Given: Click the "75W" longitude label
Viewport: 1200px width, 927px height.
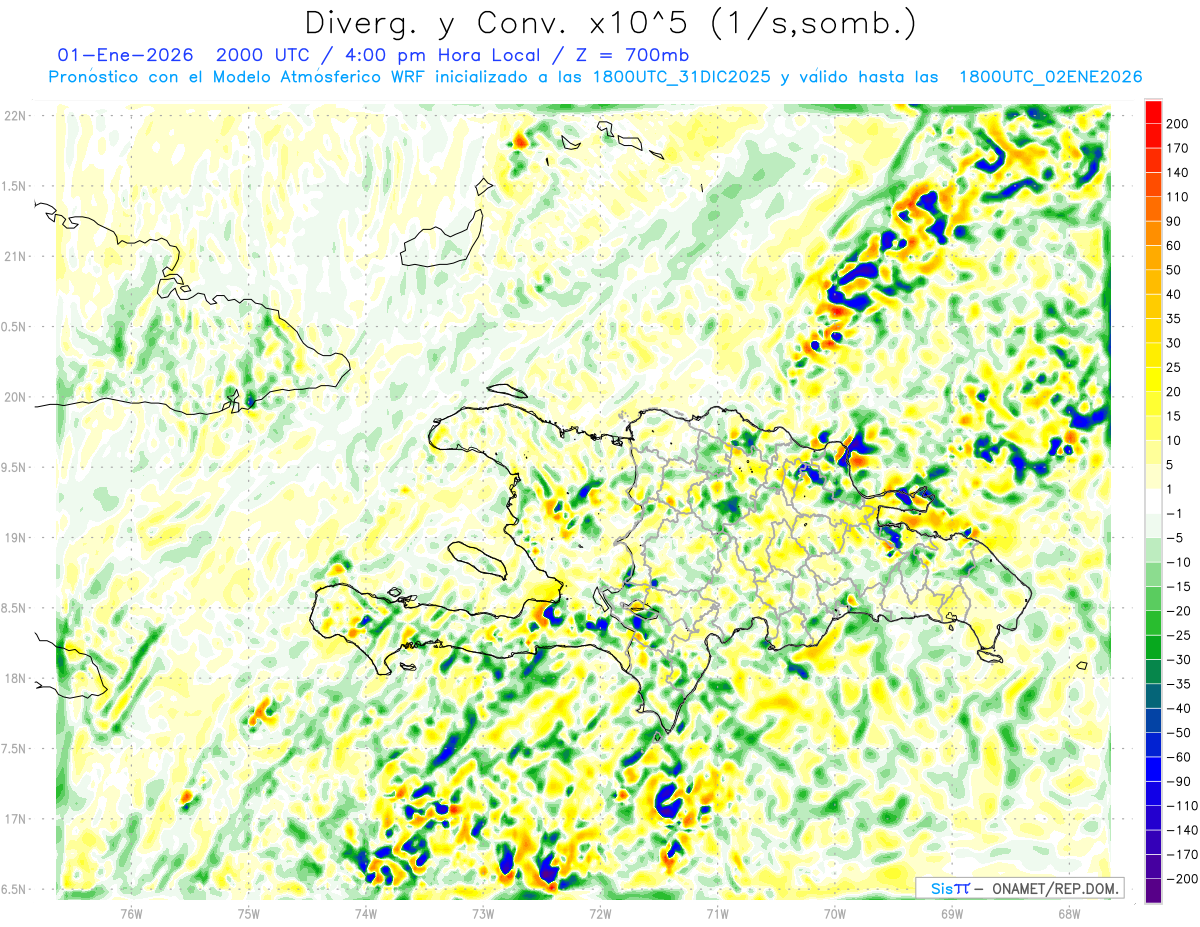Looking at the screenshot, I should [249, 914].
